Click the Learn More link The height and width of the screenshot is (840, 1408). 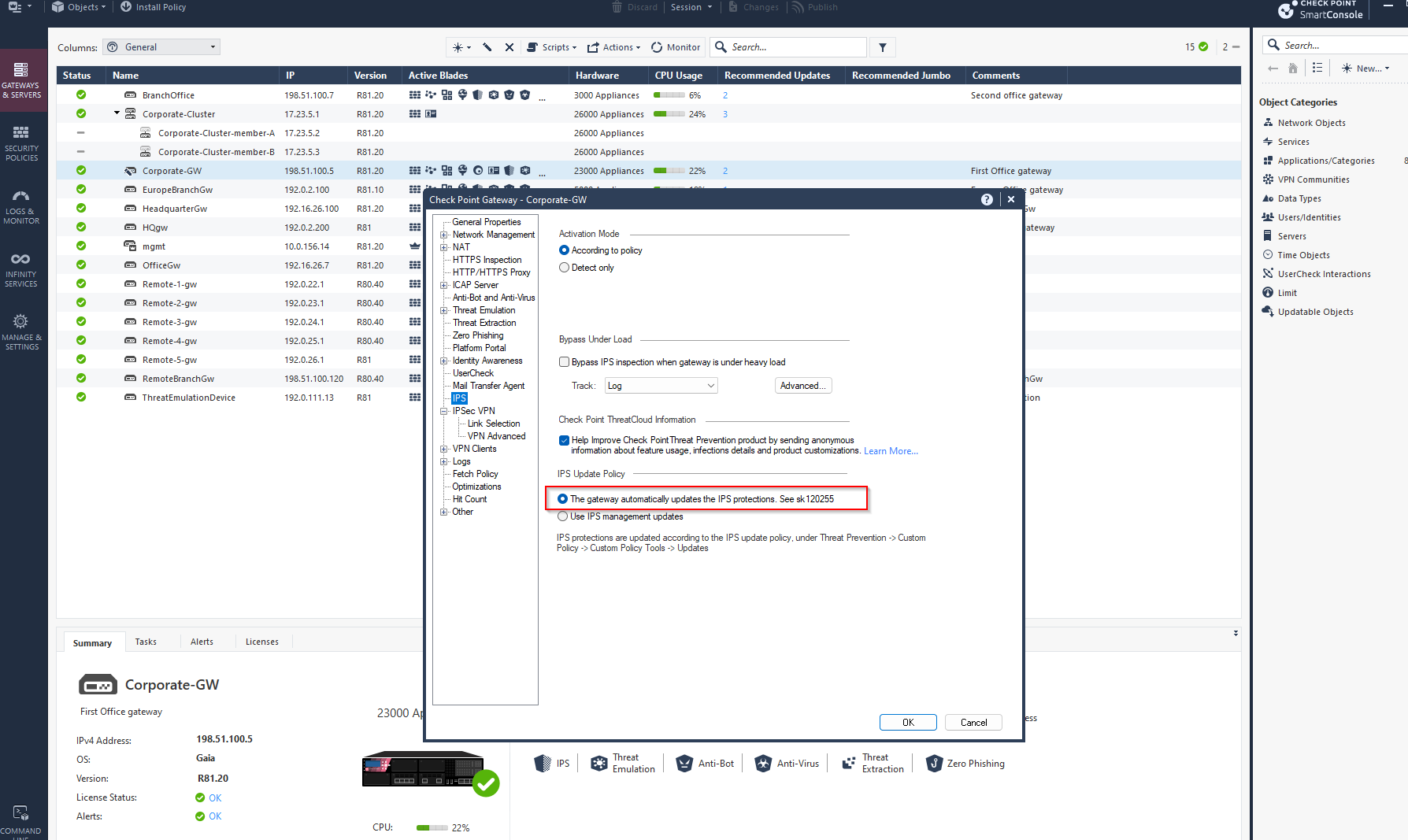click(x=890, y=450)
